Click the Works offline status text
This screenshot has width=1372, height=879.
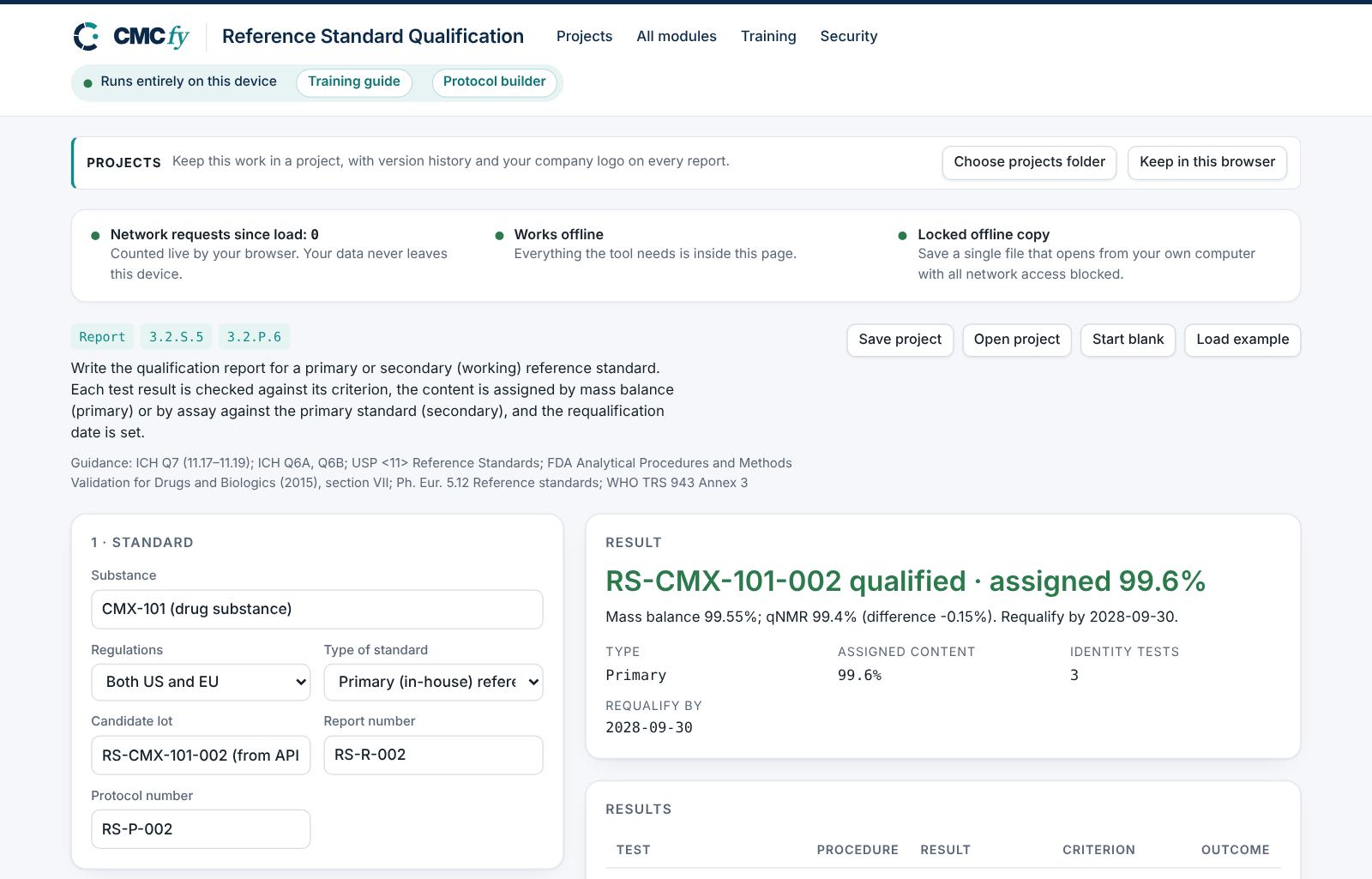point(559,234)
